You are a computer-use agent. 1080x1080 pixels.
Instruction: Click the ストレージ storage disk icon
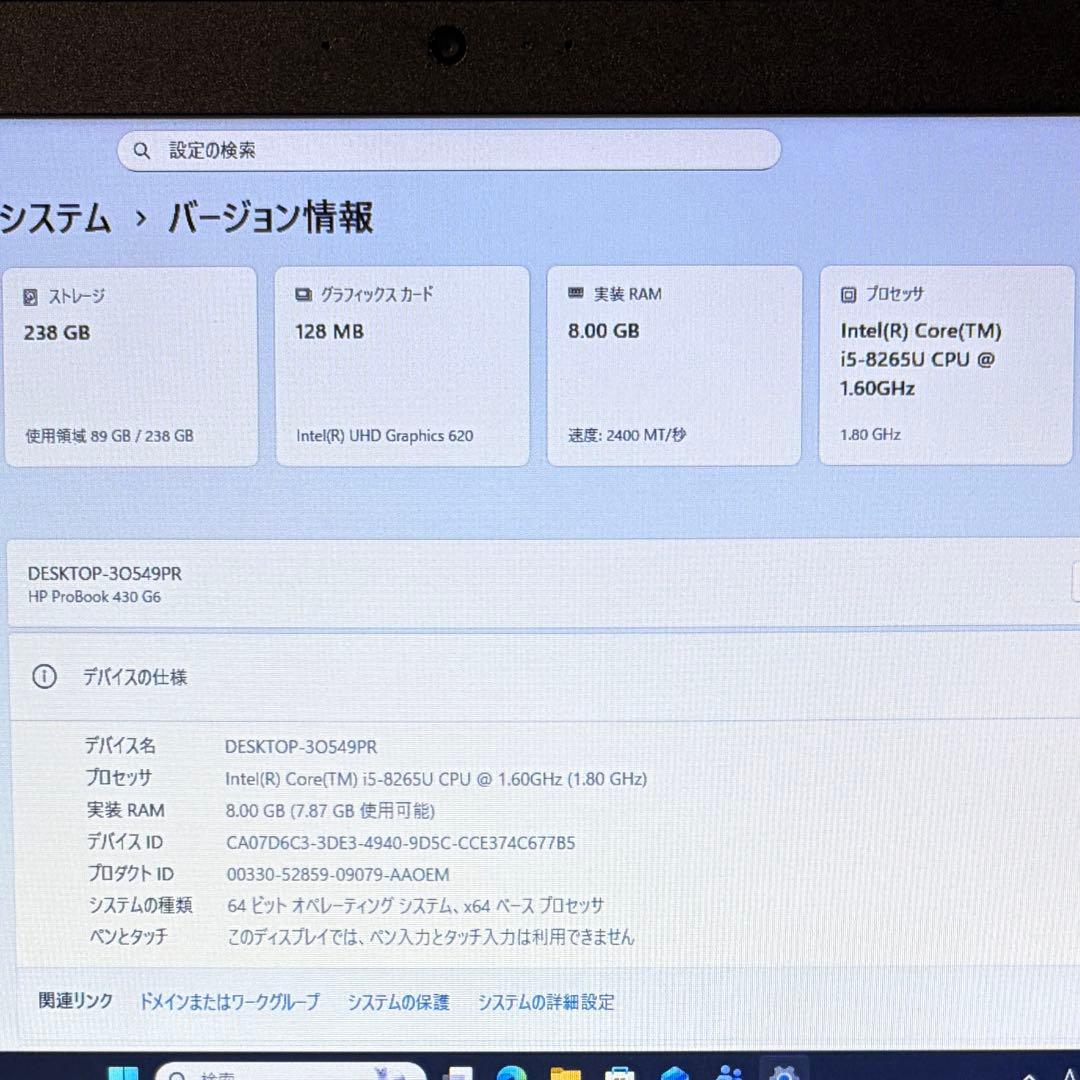(x=31, y=296)
